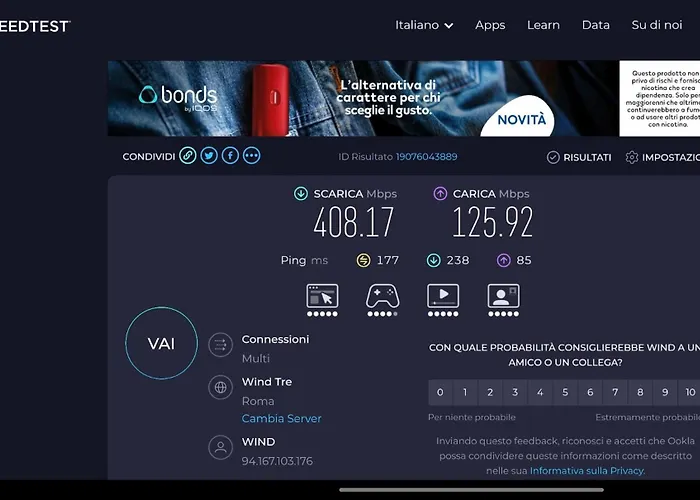Viewport: 700px width, 500px height.
Task: Click the VAI start test button
Action: tap(161, 343)
